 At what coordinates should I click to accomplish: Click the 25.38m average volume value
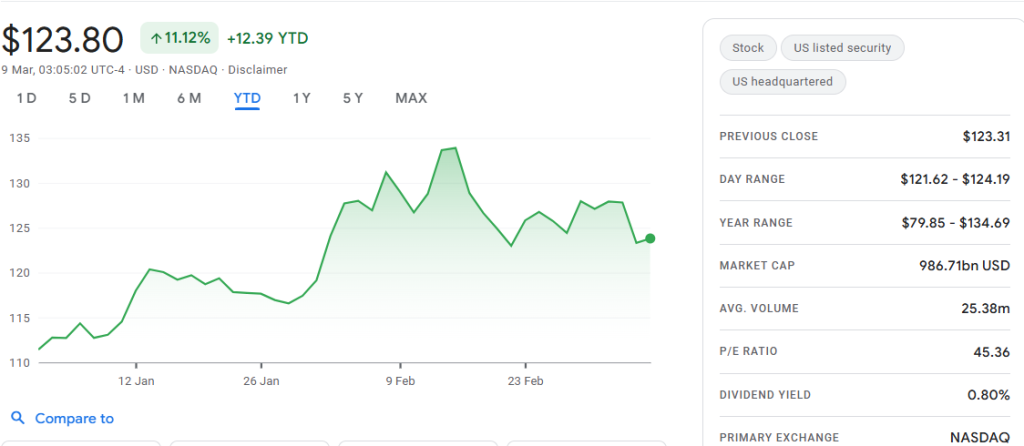click(985, 308)
